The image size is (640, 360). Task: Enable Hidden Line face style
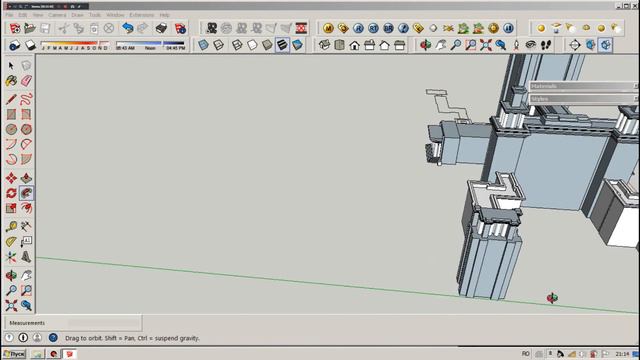pos(252,45)
